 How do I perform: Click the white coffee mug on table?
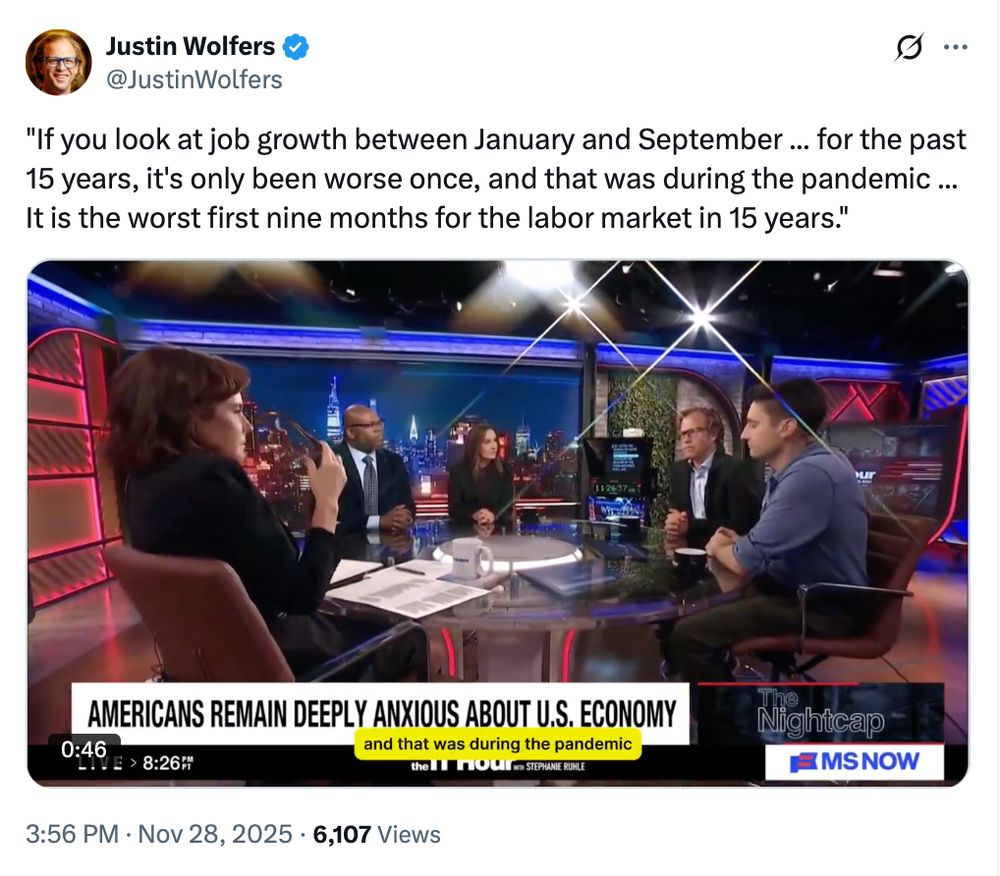(471, 557)
